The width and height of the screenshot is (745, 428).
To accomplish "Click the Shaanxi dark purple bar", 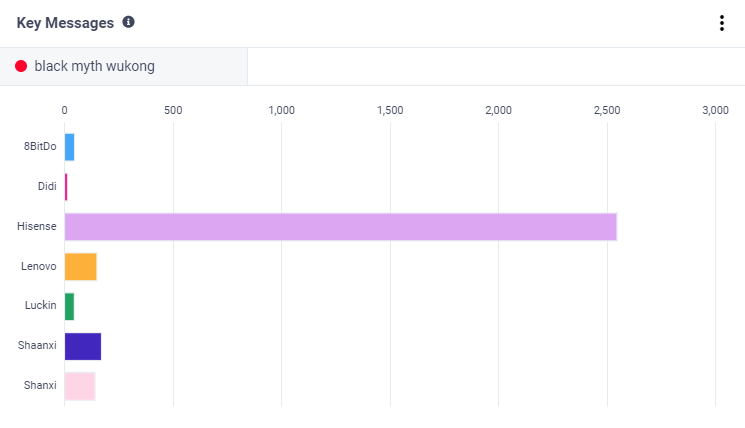I will (82, 346).
